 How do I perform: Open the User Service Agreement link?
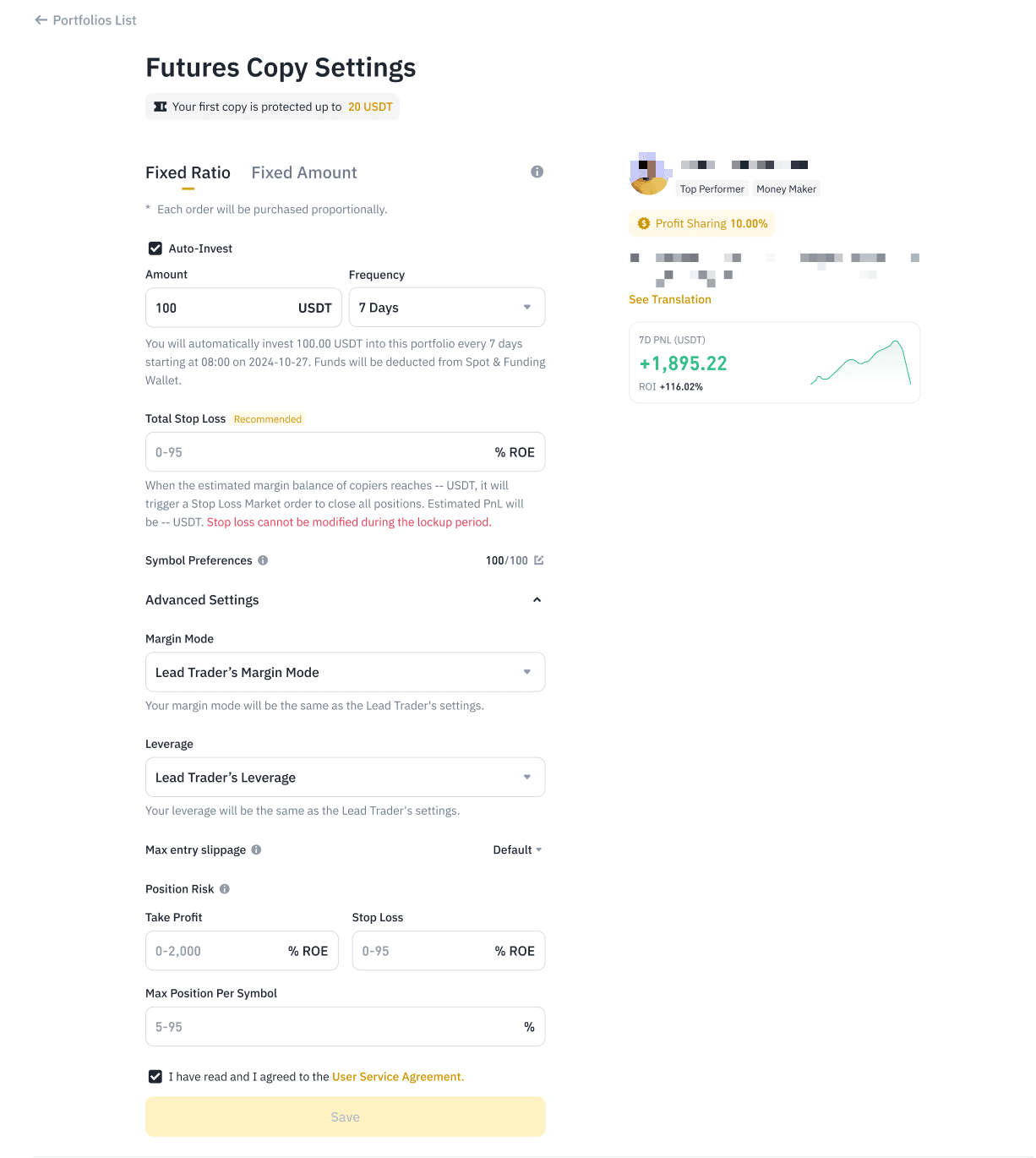(x=398, y=1077)
